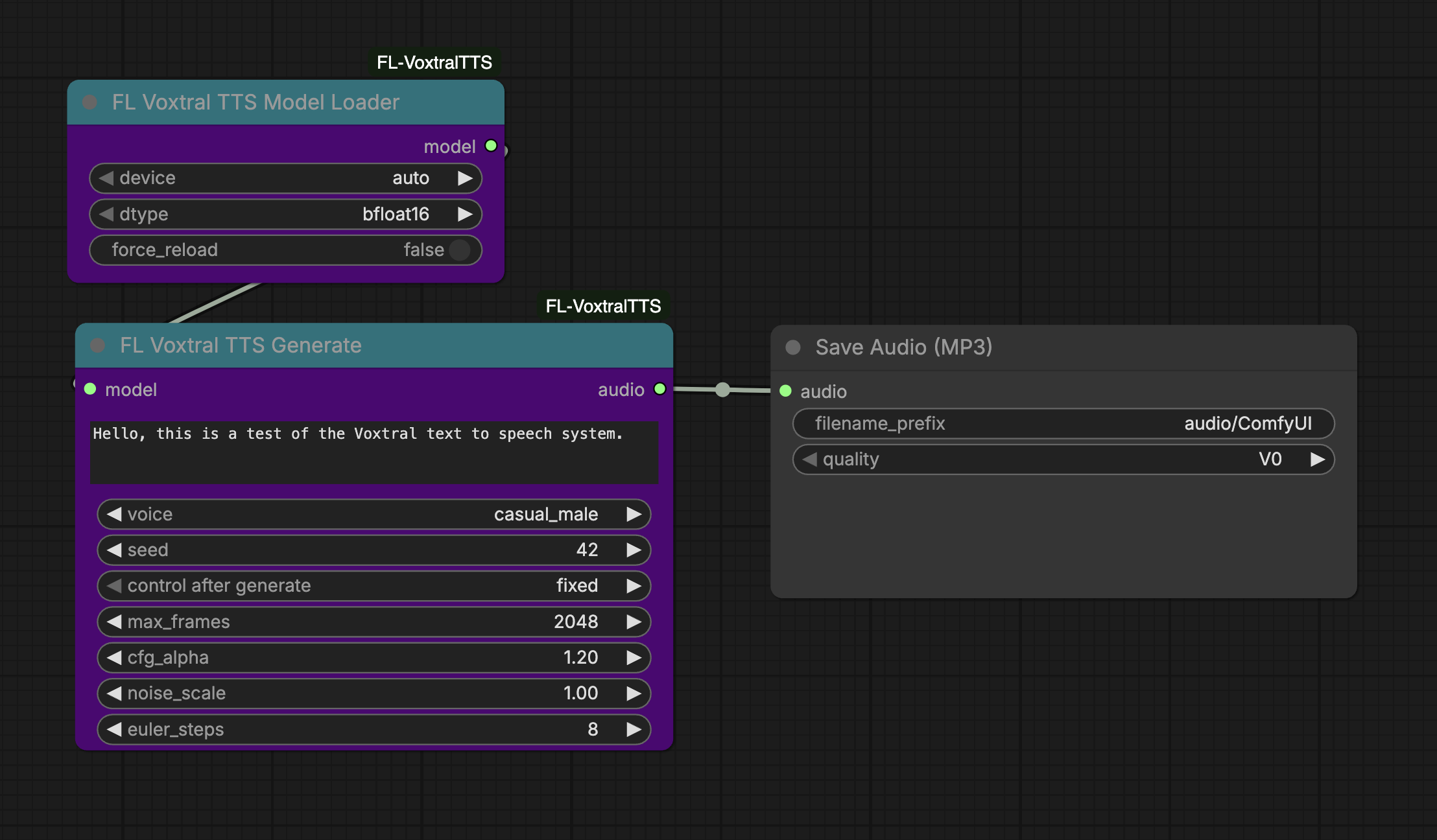Increase max_frames with right arrow
The height and width of the screenshot is (840, 1437).
[634, 622]
